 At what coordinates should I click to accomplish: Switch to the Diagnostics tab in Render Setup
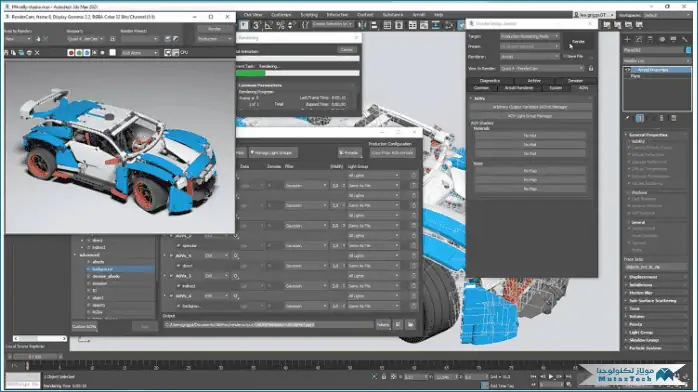490,81
